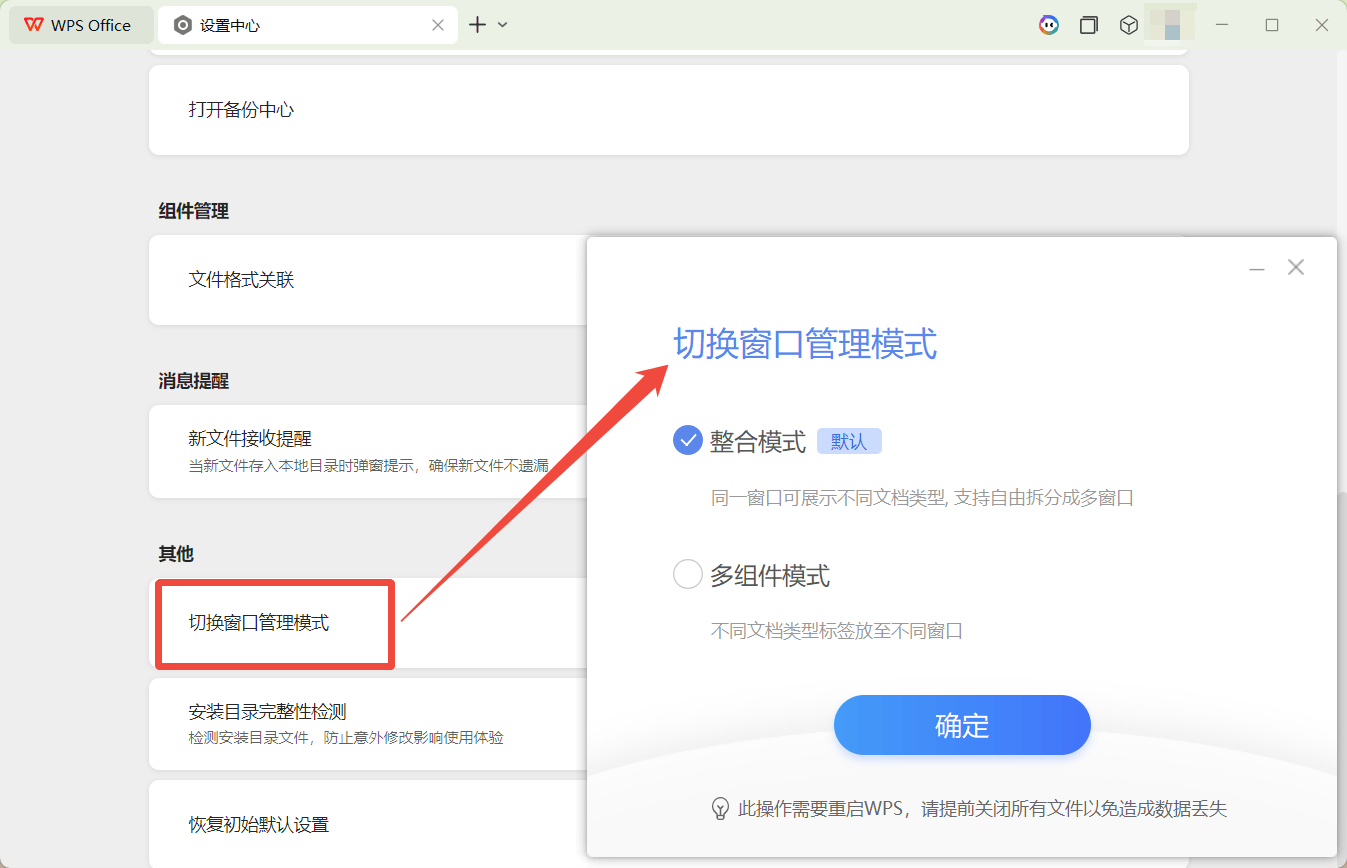
Task: Click the window tiling icon in title bar
Action: pyautogui.click(x=1089, y=25)
